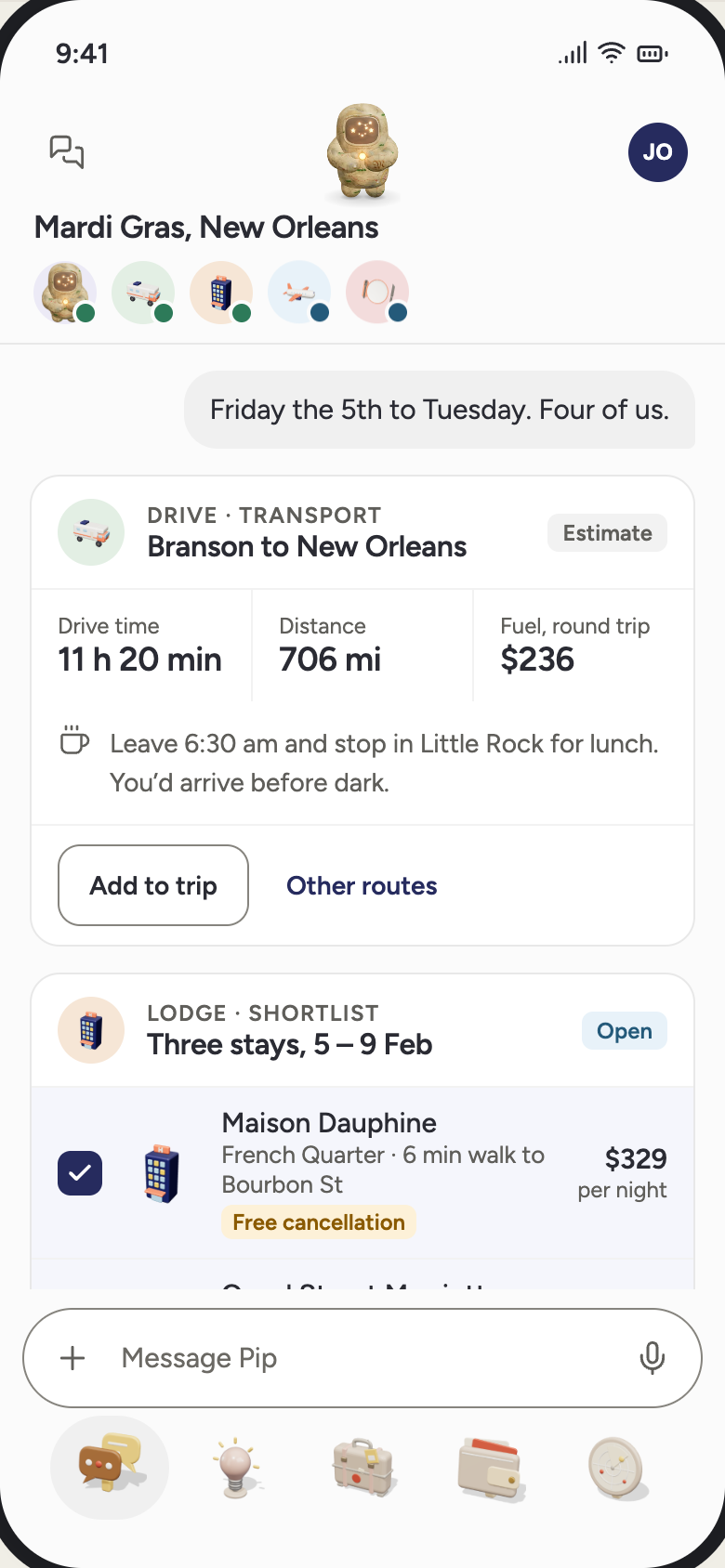Focus the Message Pip input field
This screenshot has height=1568, width=725.
(x=362, y=1358)
